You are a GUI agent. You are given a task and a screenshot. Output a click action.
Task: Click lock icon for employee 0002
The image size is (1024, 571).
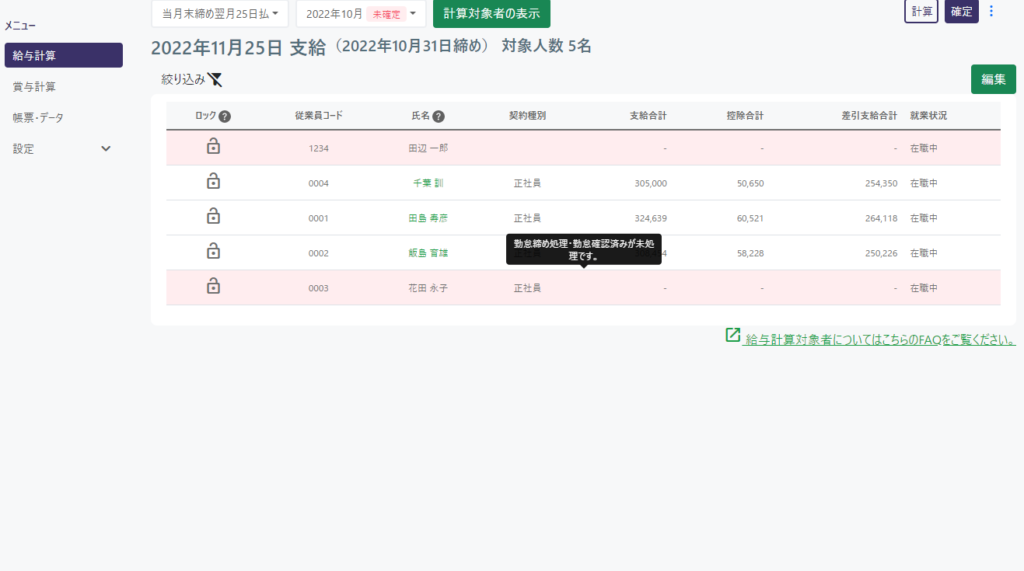click(x=213, y=252)
